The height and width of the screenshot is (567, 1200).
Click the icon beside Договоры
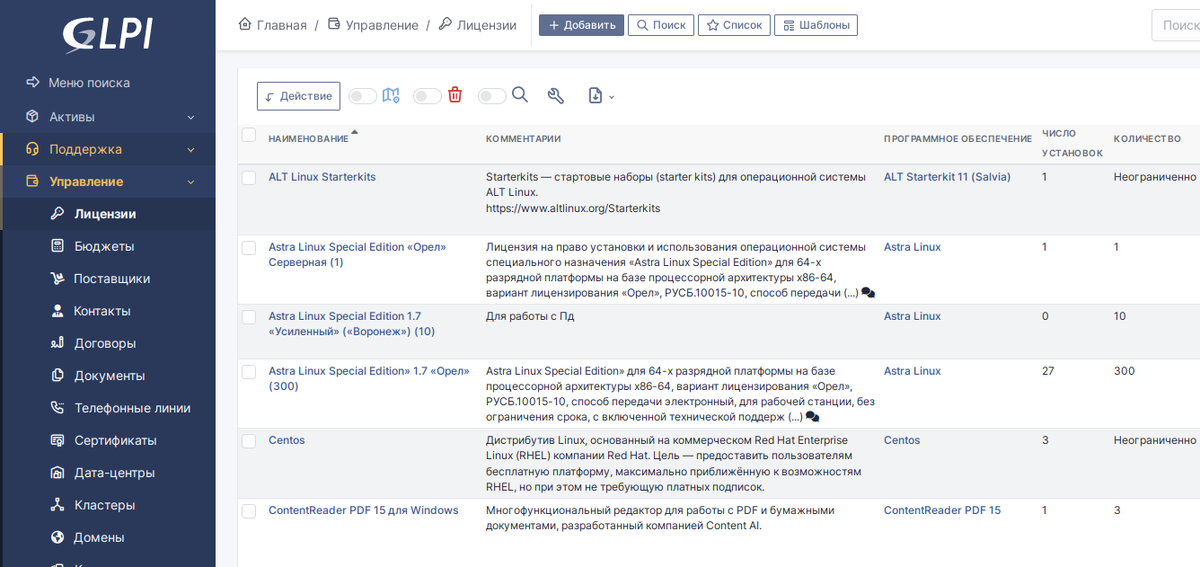[x=57, y=343]
